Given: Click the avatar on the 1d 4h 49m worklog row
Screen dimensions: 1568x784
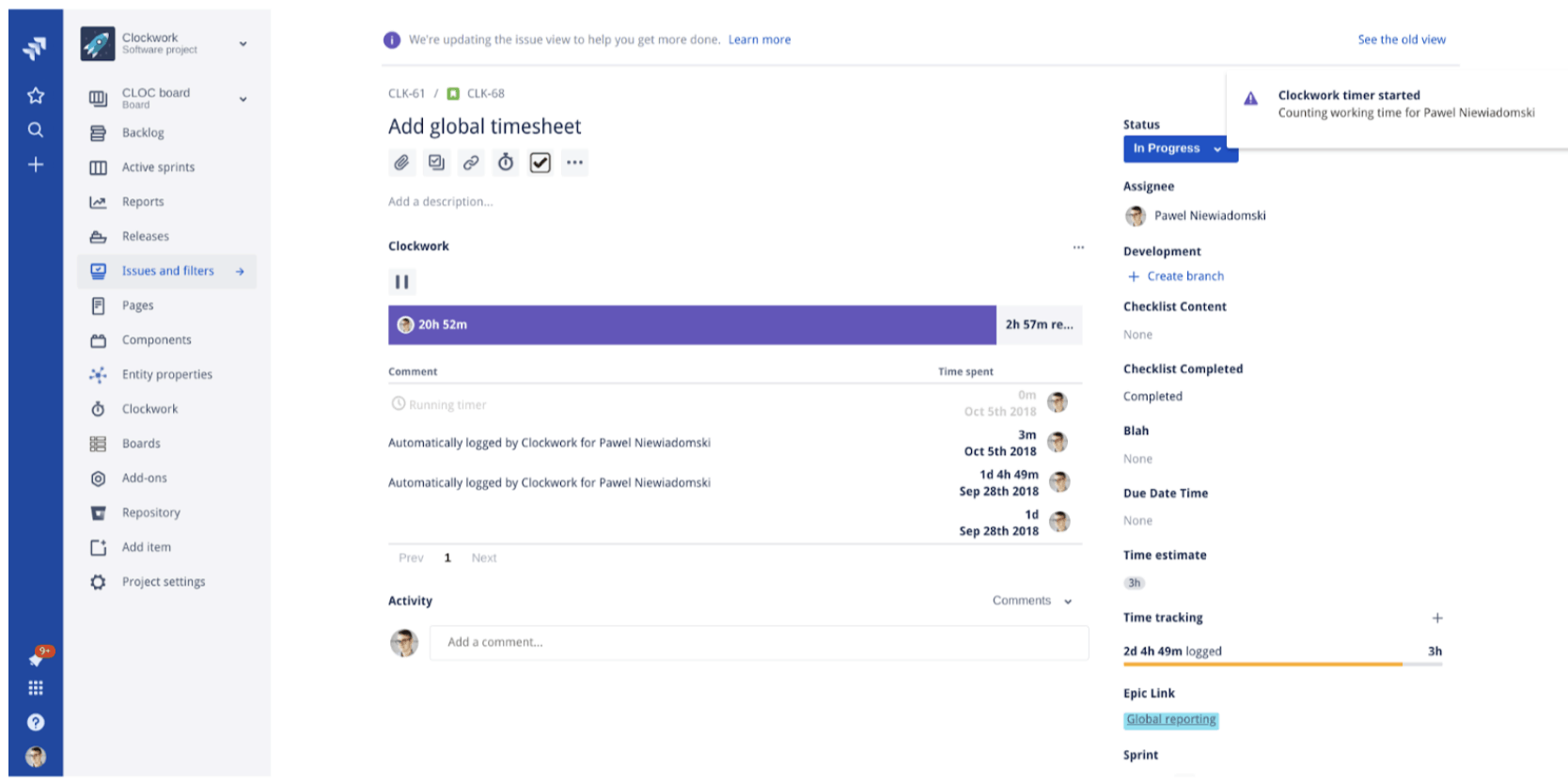Looking at the screenshot, I should coord(1059,482).
